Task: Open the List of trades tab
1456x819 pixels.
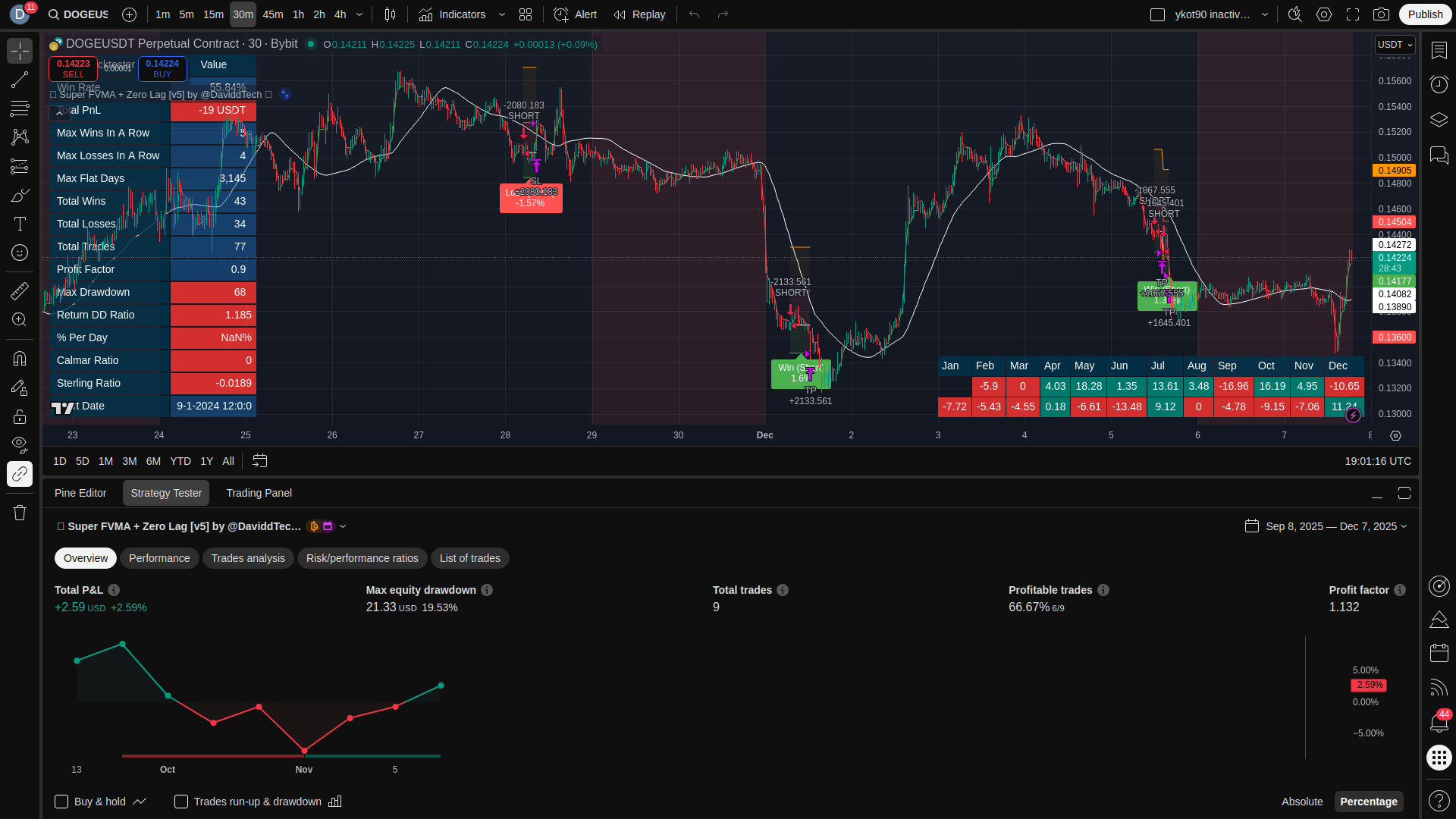Action: (469, 558)
